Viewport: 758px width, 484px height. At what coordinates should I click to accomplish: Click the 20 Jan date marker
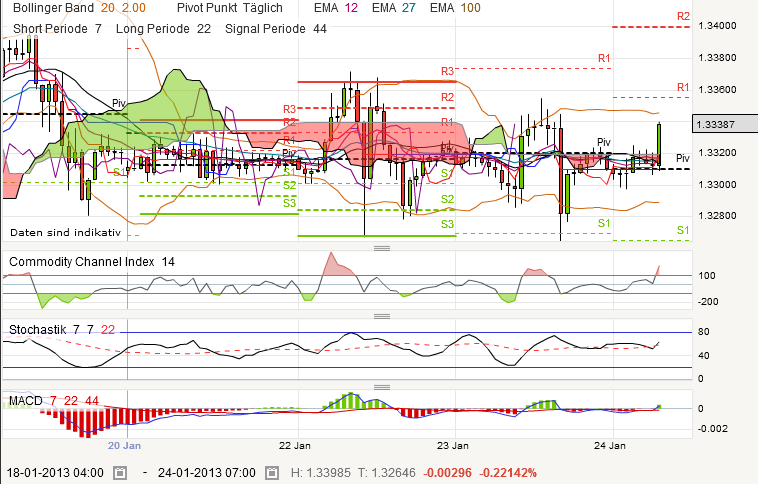coord(124,445)
